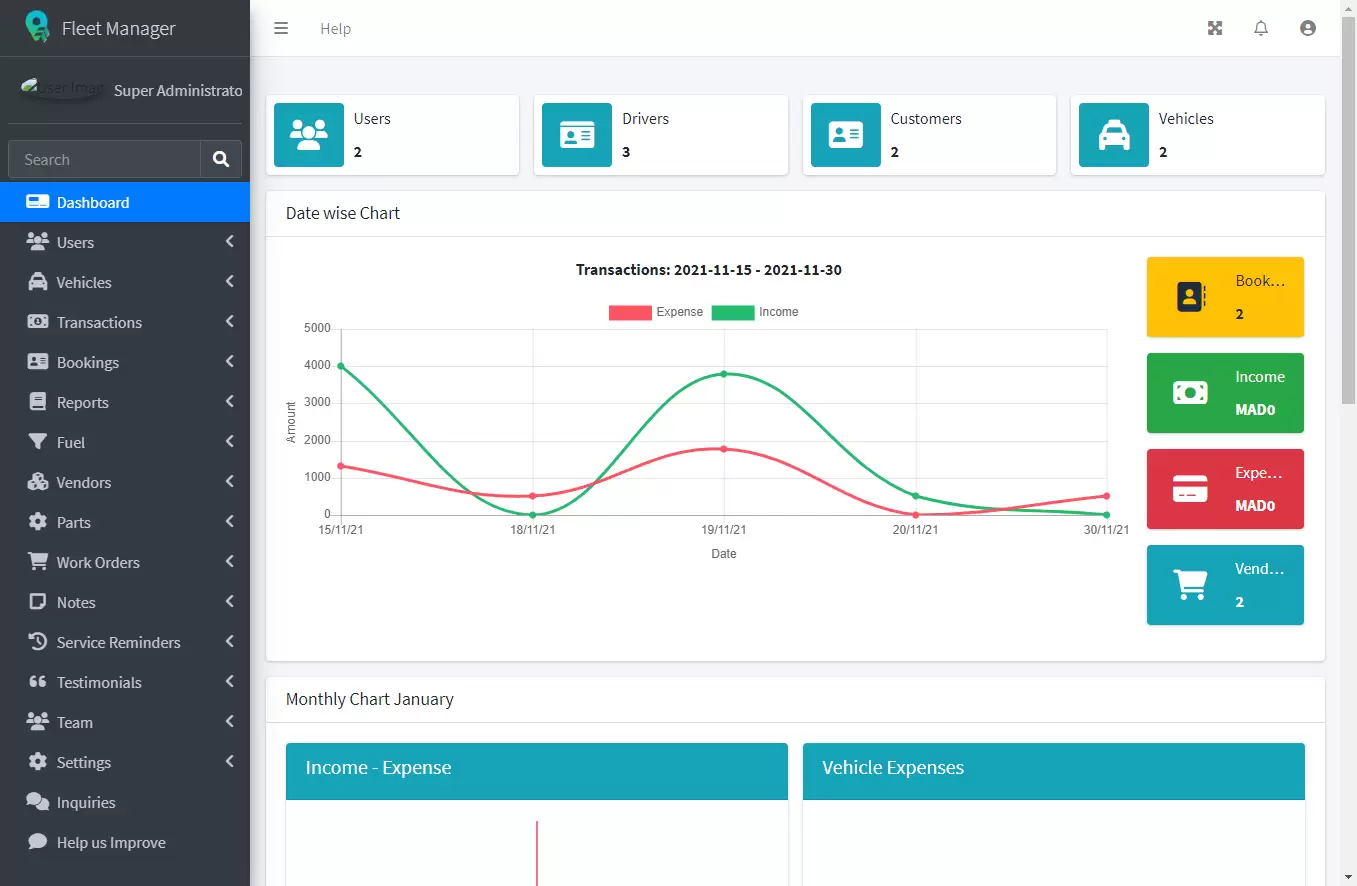Click the search magnifier button

(x=221, y=159)
